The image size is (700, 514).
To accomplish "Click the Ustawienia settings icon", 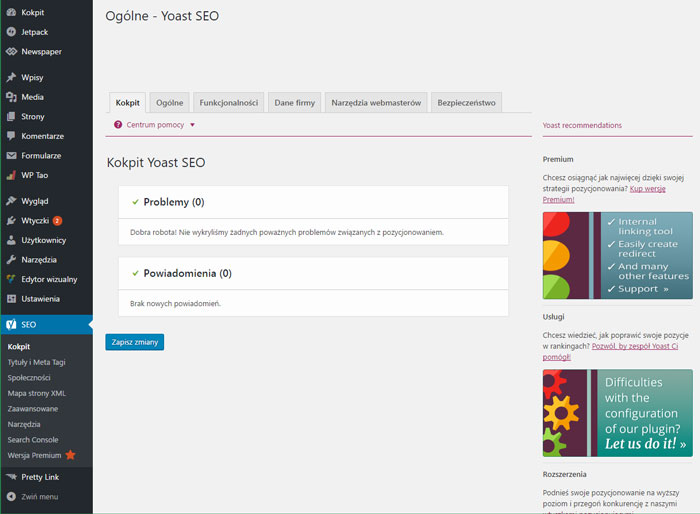I will [11, 299].
